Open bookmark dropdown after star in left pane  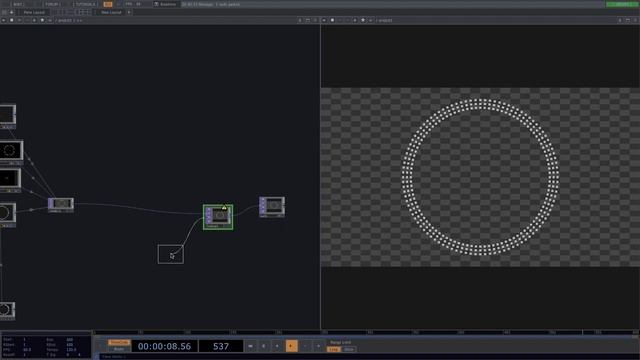tap(50, 20)
